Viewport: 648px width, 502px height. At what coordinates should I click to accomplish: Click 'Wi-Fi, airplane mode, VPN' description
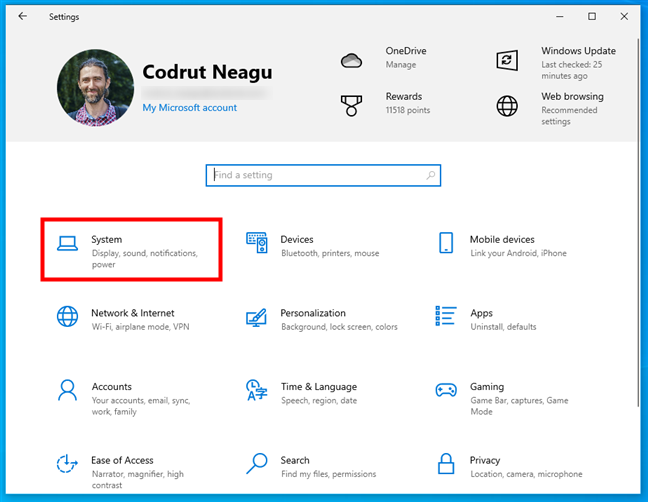coord(141,327)
